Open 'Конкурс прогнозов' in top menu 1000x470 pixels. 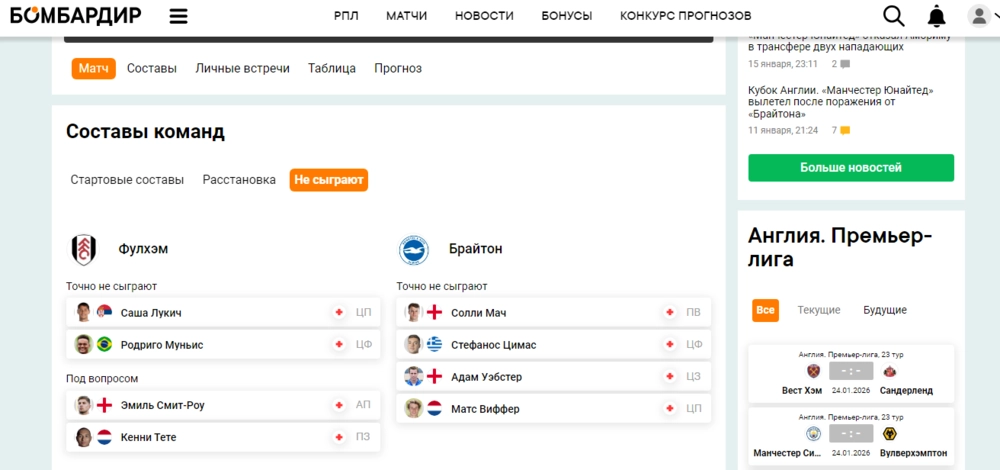click(685, 16)
